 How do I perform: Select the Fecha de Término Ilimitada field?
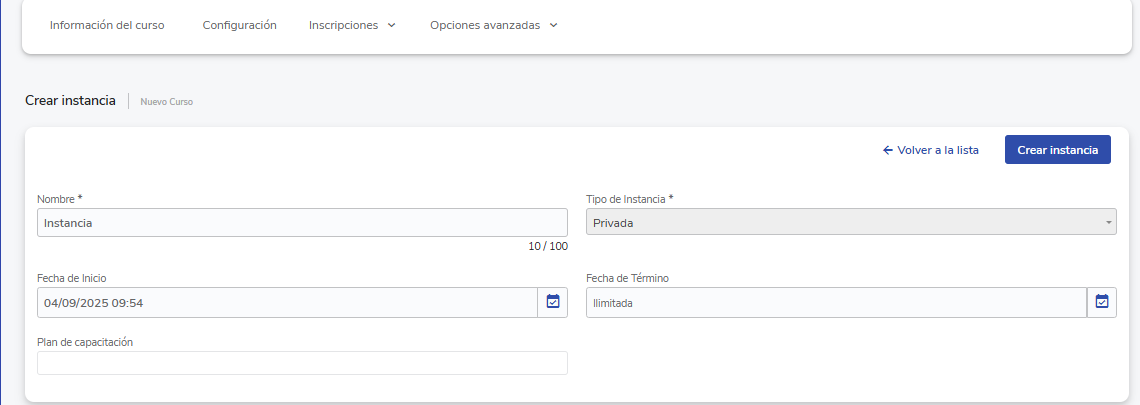(835, 302)
